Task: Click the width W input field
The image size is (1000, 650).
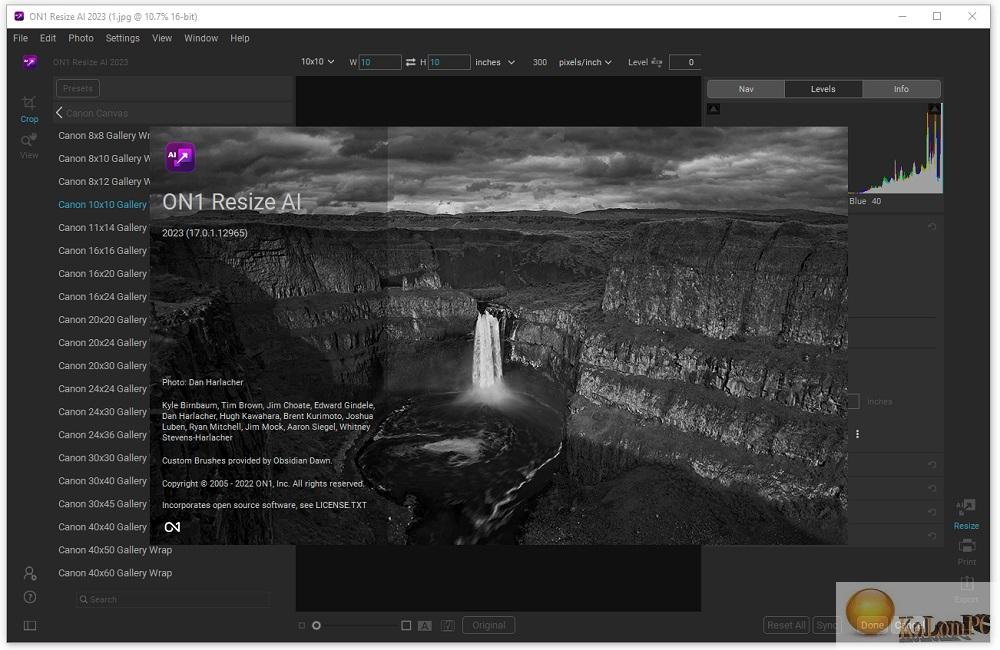Action: [380, 62]
